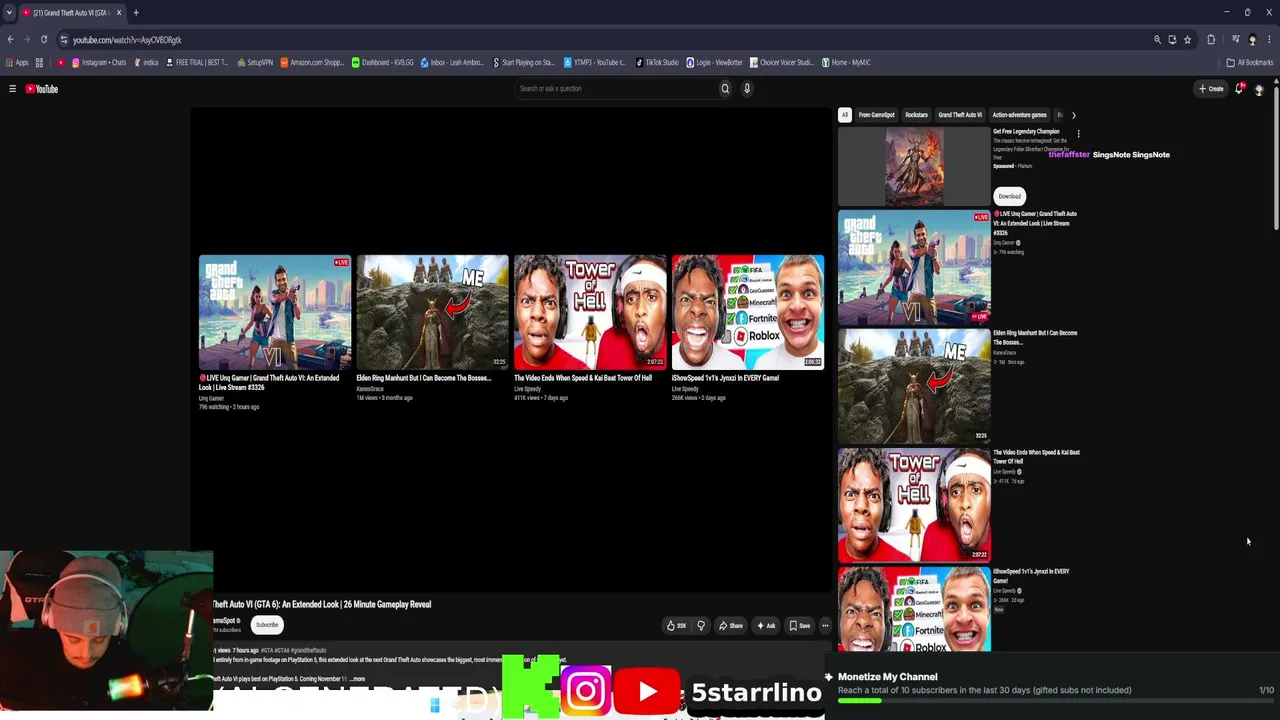This screenshot has width=1280, height=720.
Task: Open the TikTok Studio bookmark
Action: point(657,63)
